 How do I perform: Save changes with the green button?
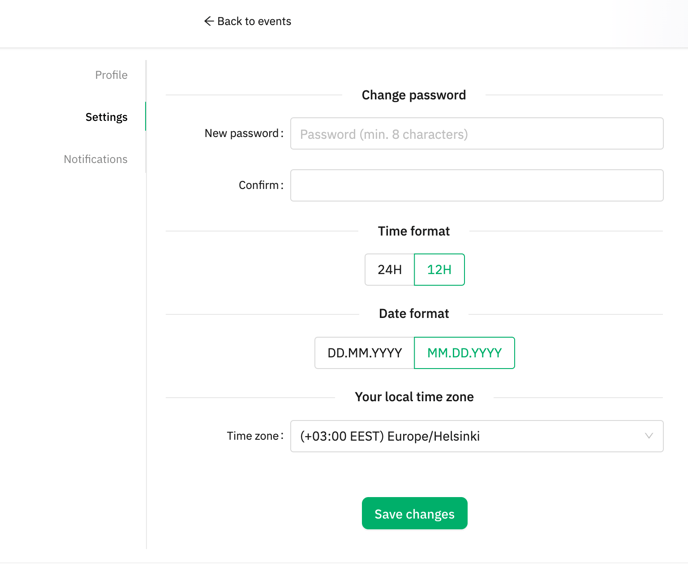pos(415,514)
